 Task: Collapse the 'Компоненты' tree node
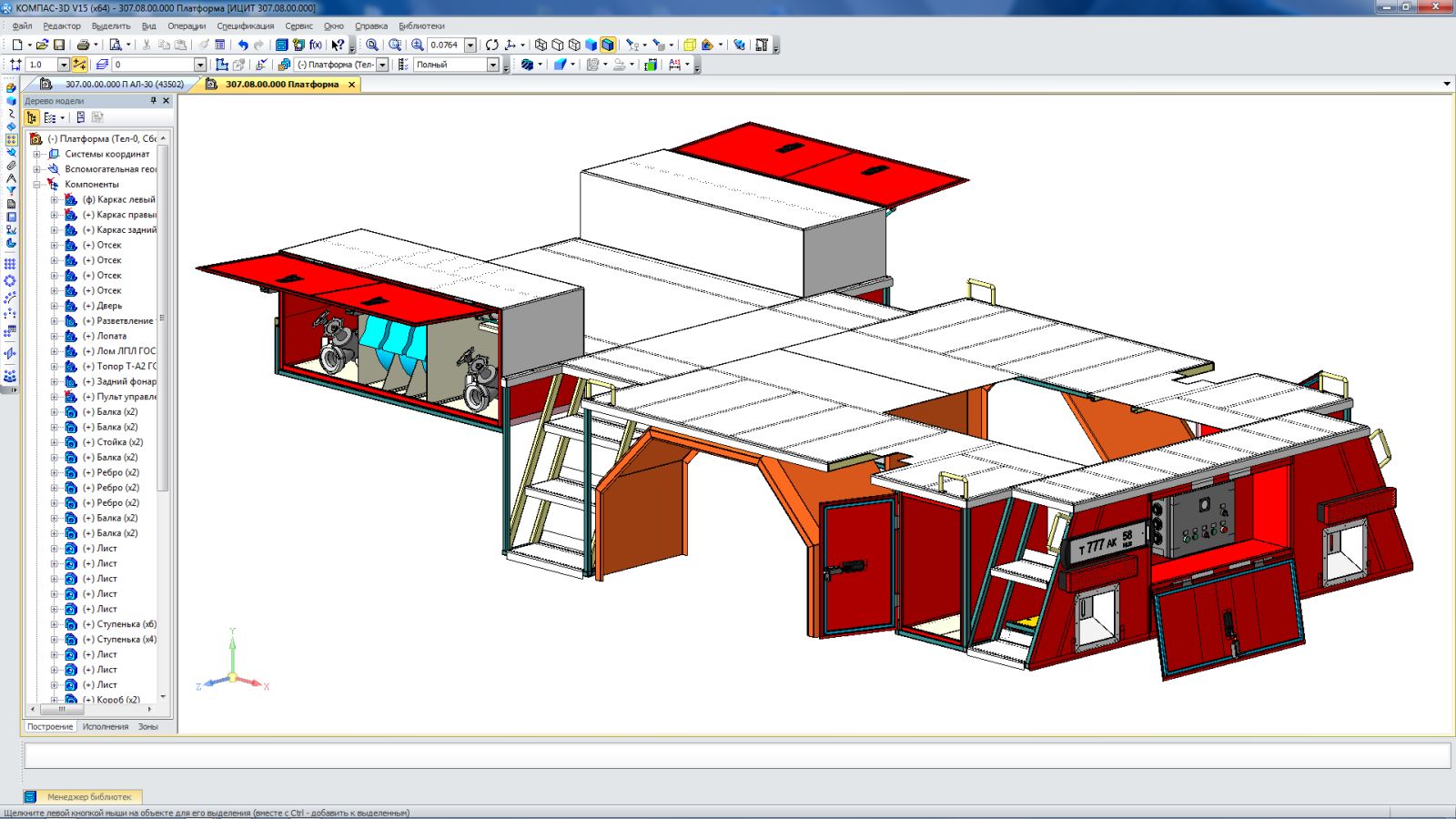37,185
